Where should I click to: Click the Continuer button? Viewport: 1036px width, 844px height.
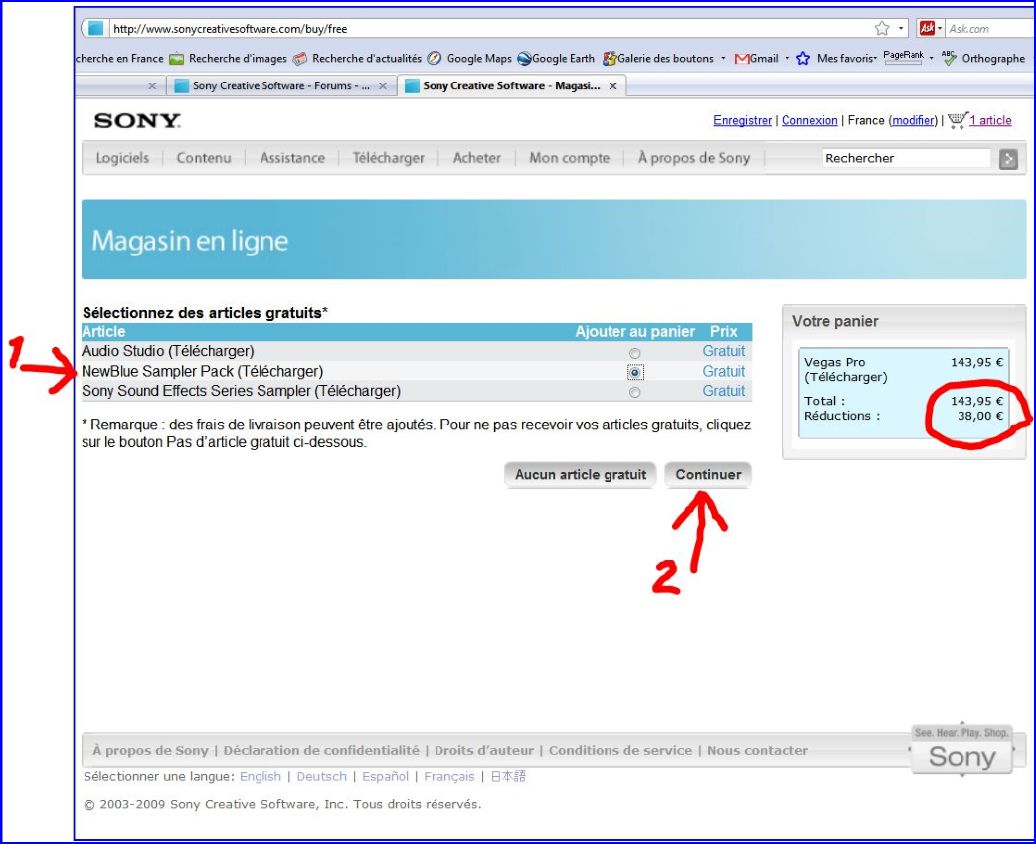pyautogui.click(x=708, y=475)
